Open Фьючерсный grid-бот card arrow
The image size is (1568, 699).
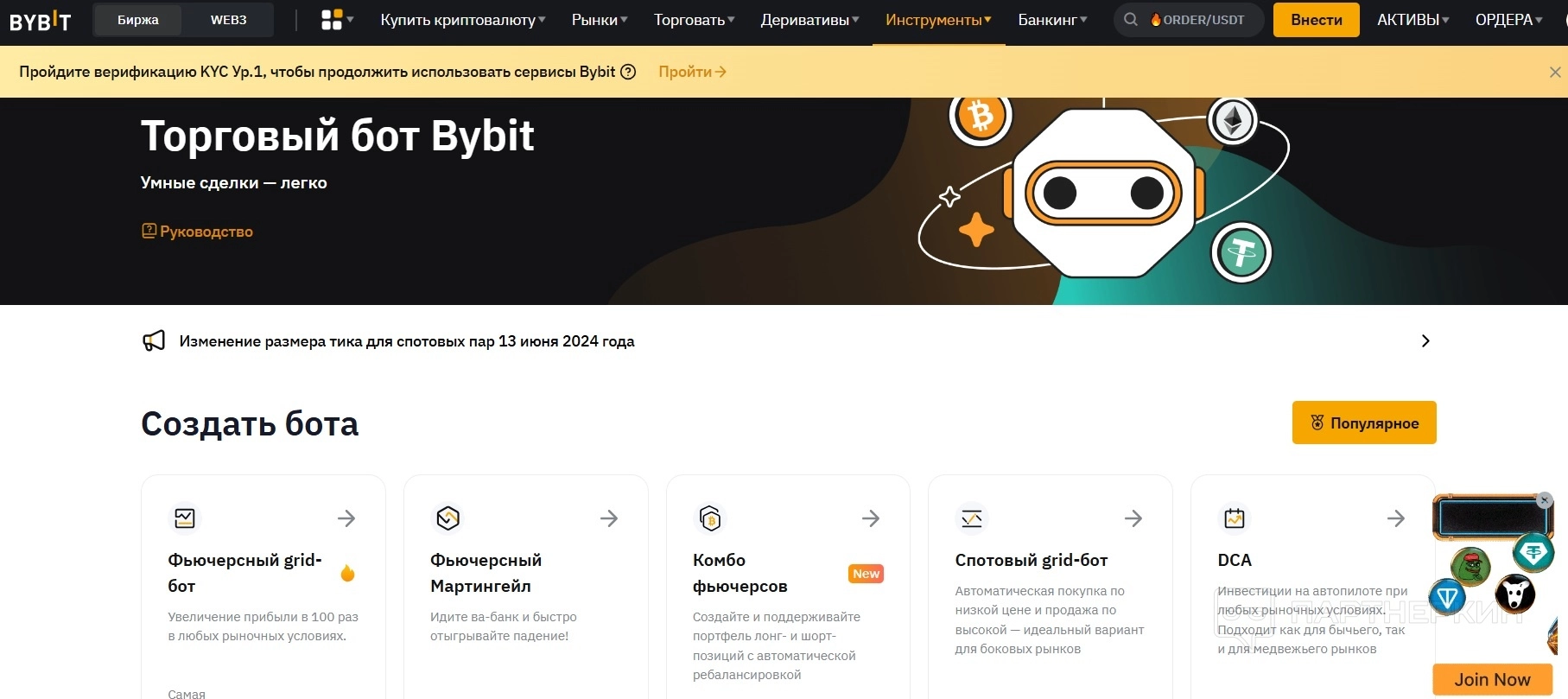pyautogui.click(x=346, y=518)
